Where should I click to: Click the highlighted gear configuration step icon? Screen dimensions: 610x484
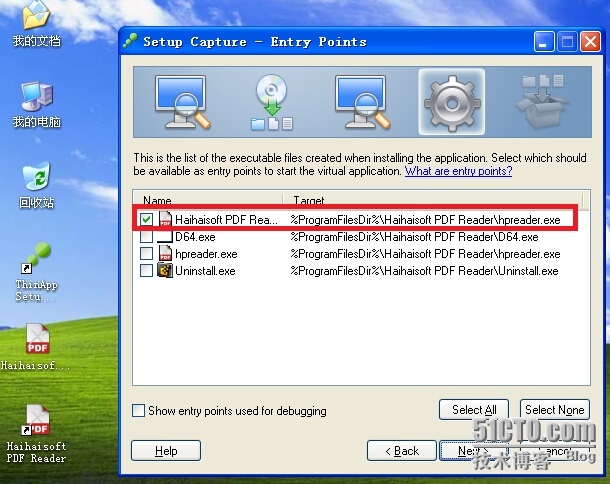(x=451, y=102)
